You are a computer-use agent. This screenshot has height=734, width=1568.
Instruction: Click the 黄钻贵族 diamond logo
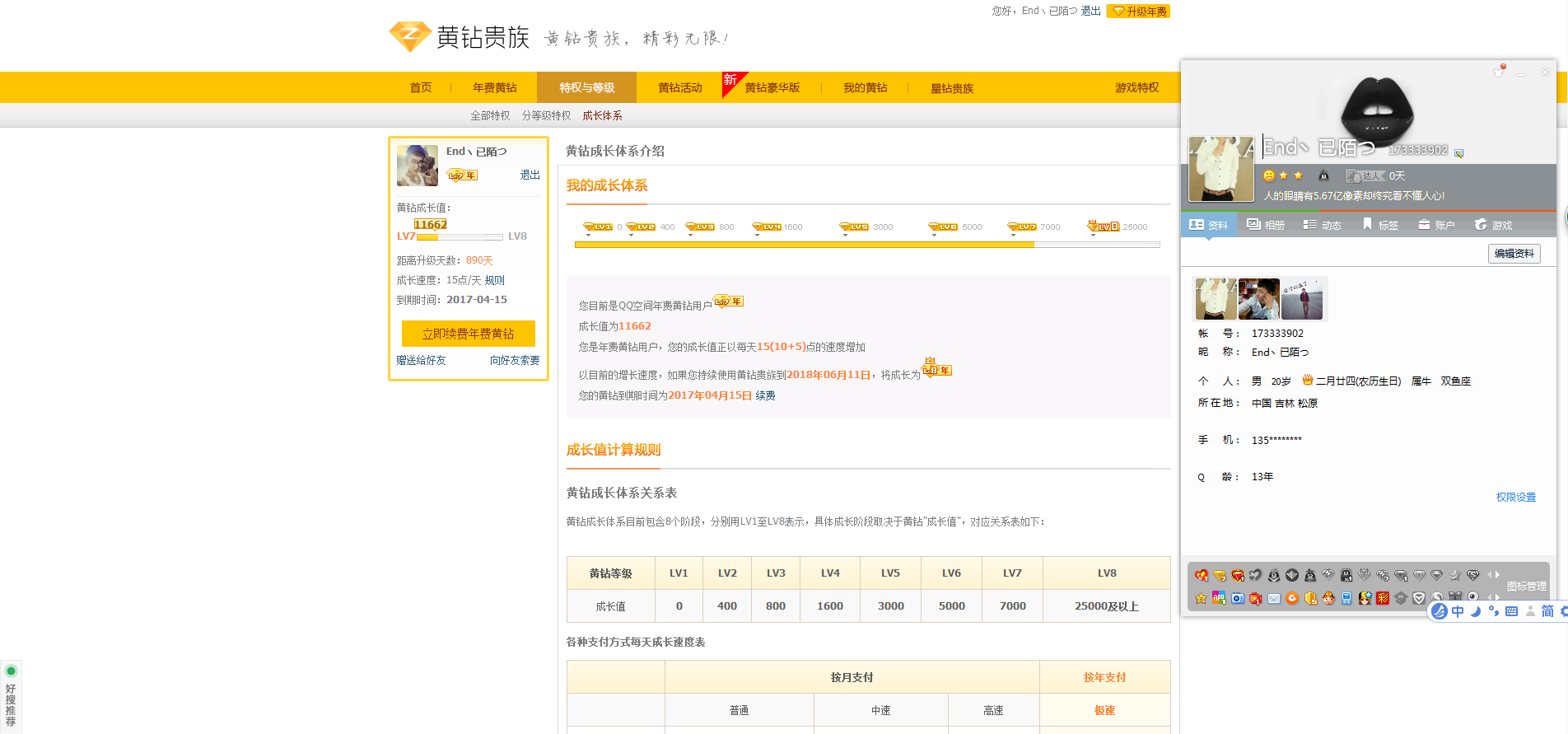click(409, 36)
